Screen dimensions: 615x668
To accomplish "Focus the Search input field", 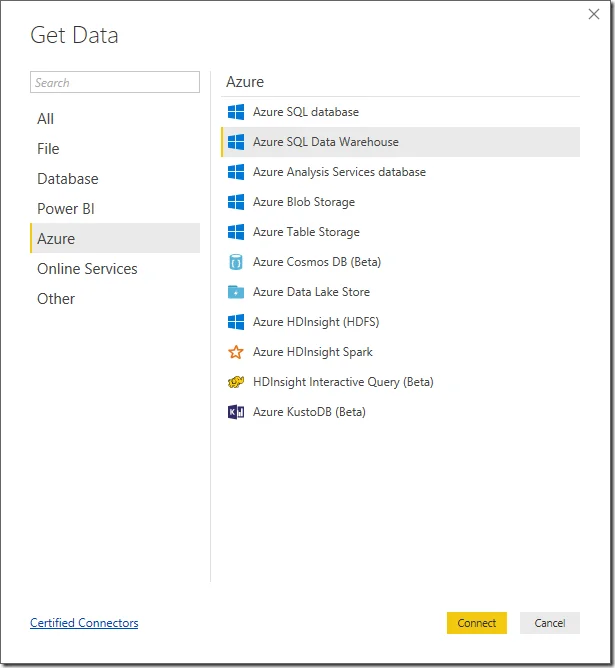I will pos(115,83).
